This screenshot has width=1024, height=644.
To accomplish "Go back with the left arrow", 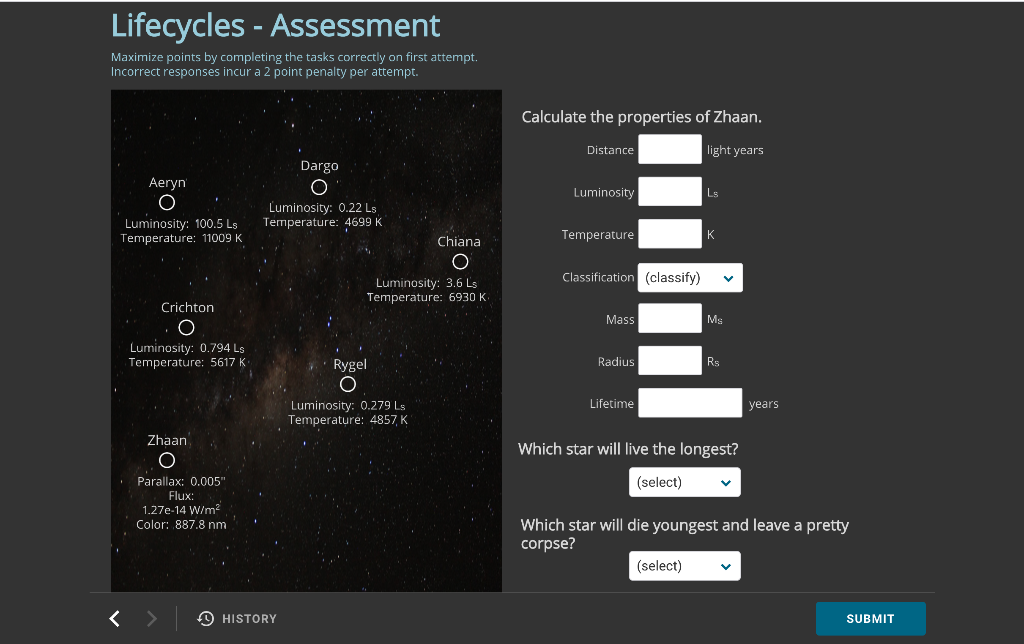I will coord(115,619).
